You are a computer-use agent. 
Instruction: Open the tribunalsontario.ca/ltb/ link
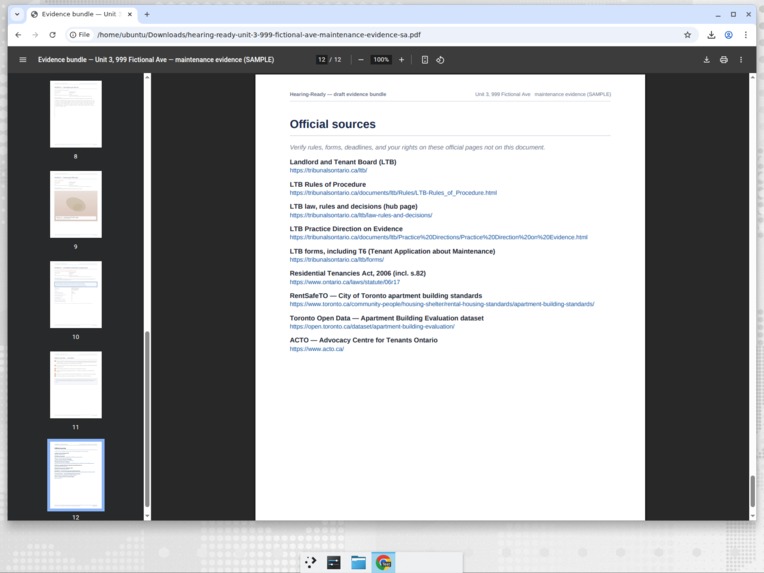[x=328, y=171]
